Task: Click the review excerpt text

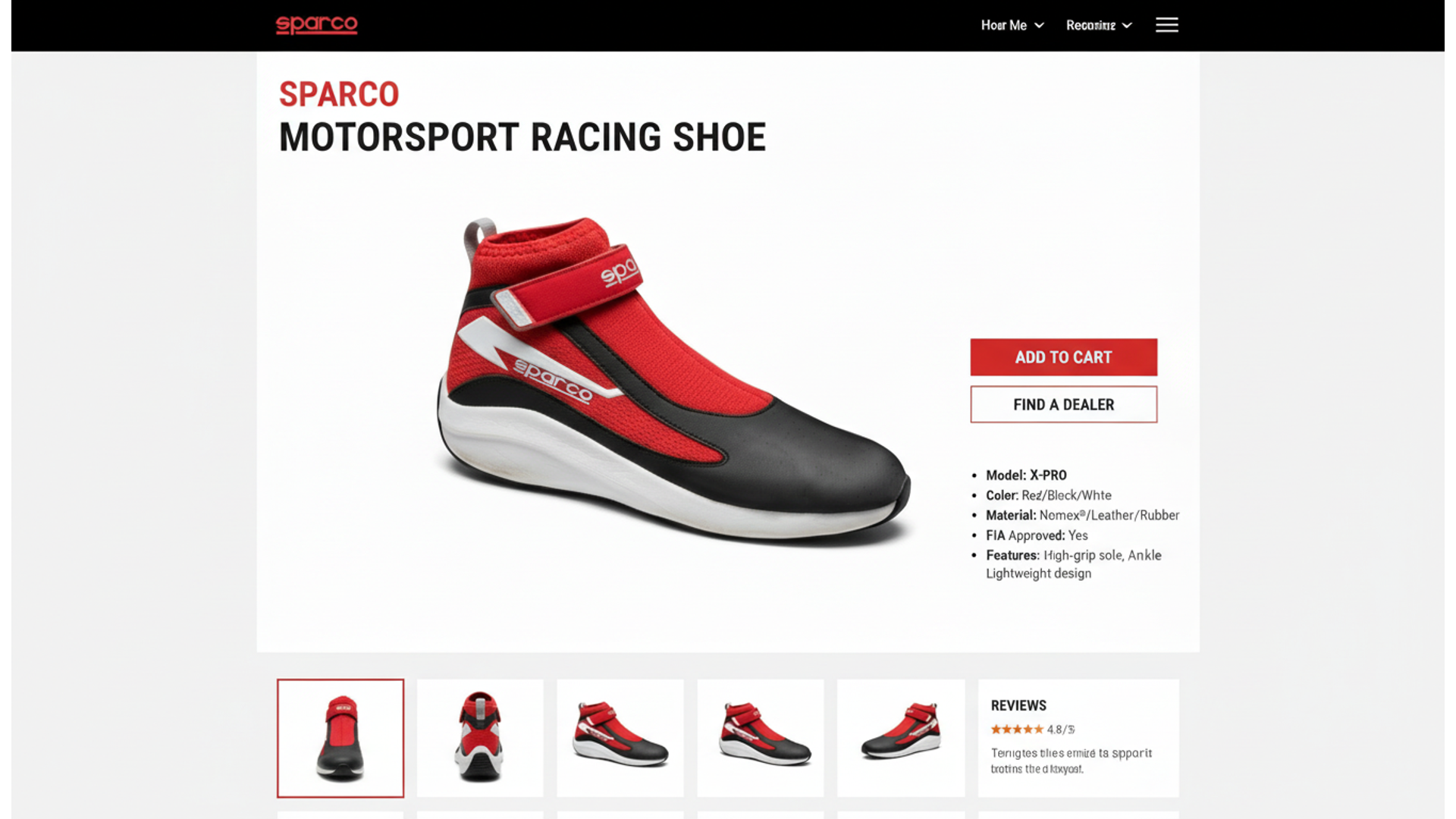Action: [x=1071, y=761]
